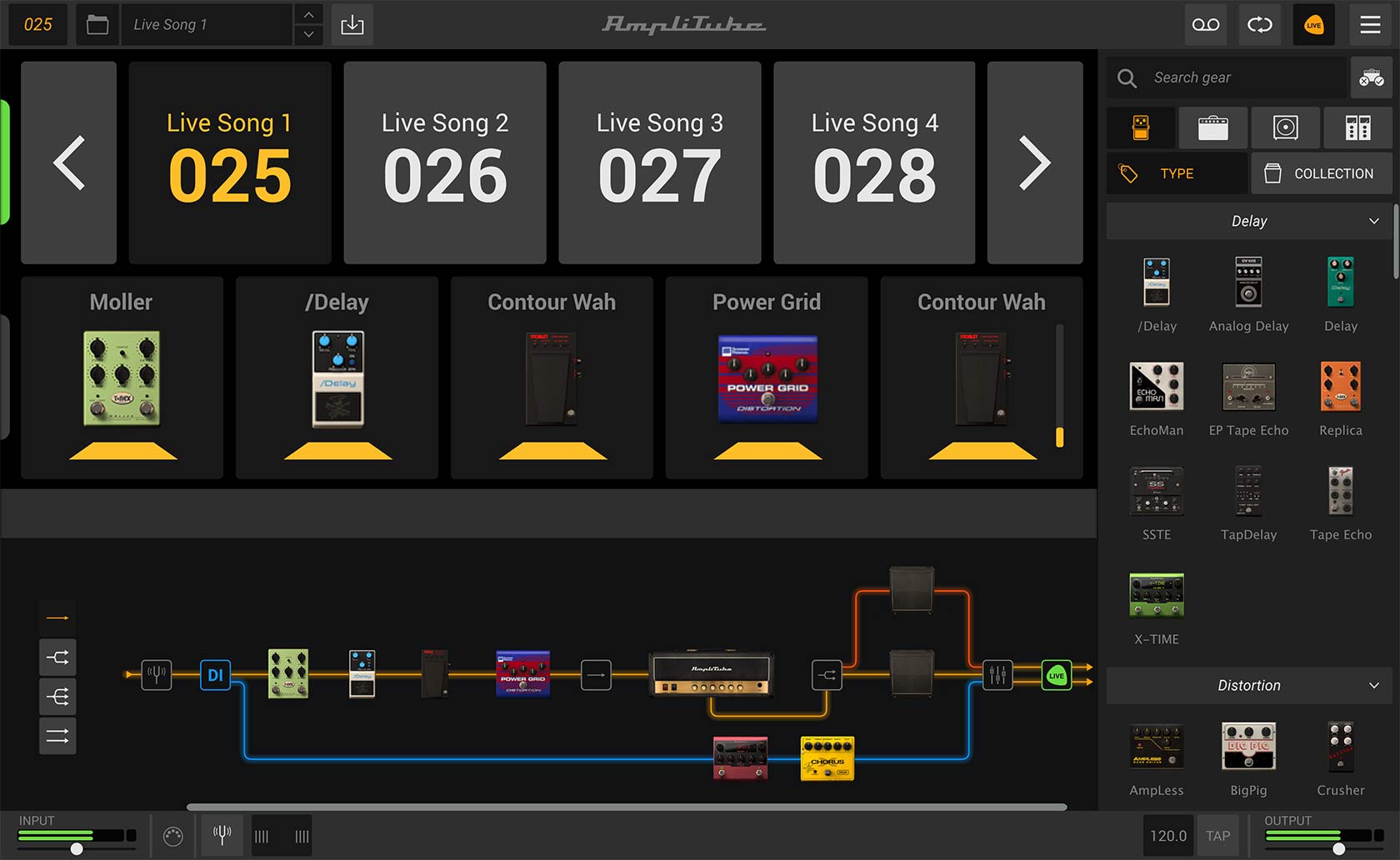Viewport: 1400px width, 860px height.
Task: Go to next preset bank arrow
Action: pos(1035,162)
